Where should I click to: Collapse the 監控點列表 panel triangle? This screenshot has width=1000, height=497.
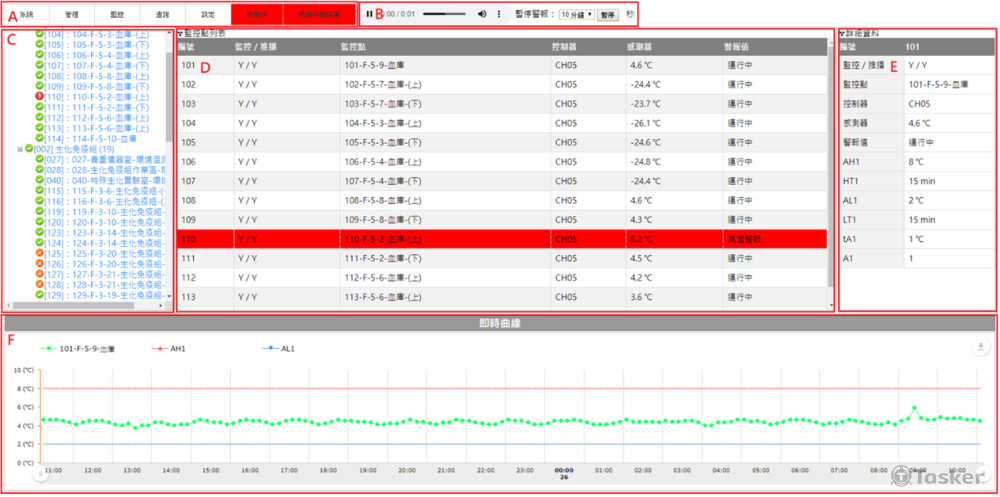[x=180, y=34]
